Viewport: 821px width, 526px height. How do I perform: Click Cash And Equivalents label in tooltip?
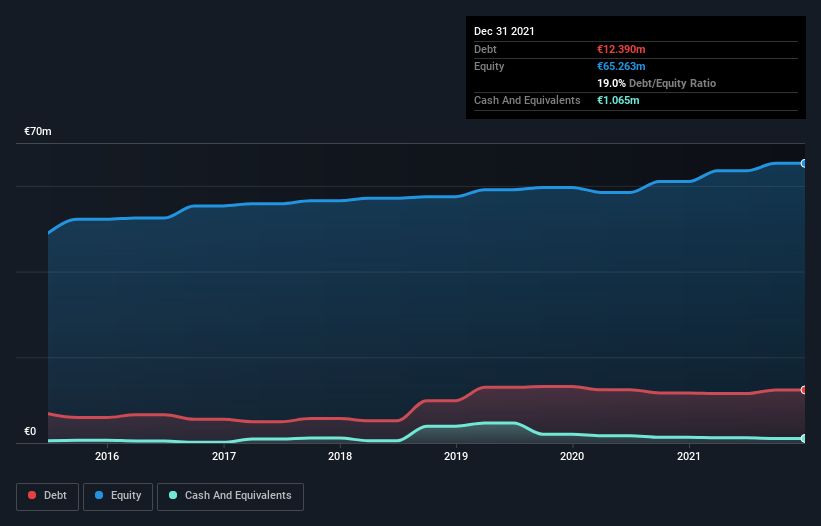click(527, 100)
